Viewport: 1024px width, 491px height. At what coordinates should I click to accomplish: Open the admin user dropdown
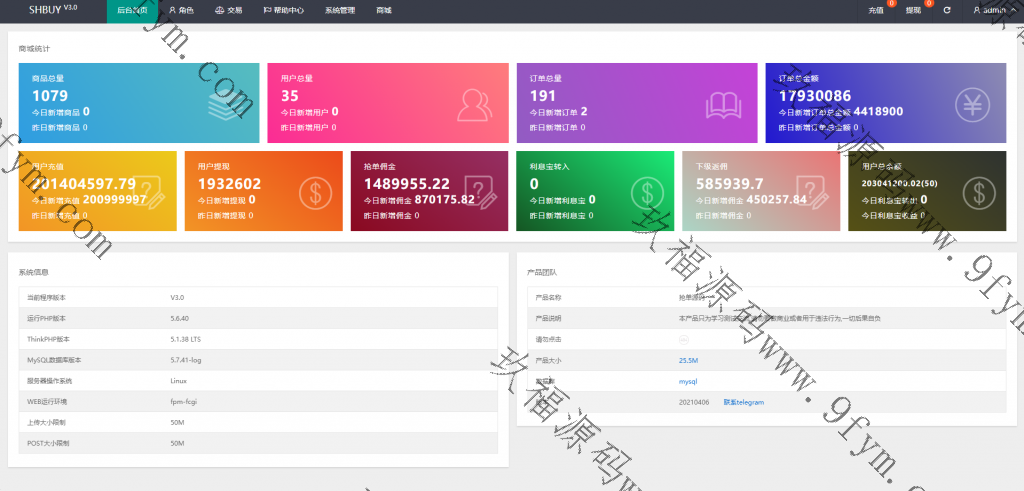click(991, 10)
